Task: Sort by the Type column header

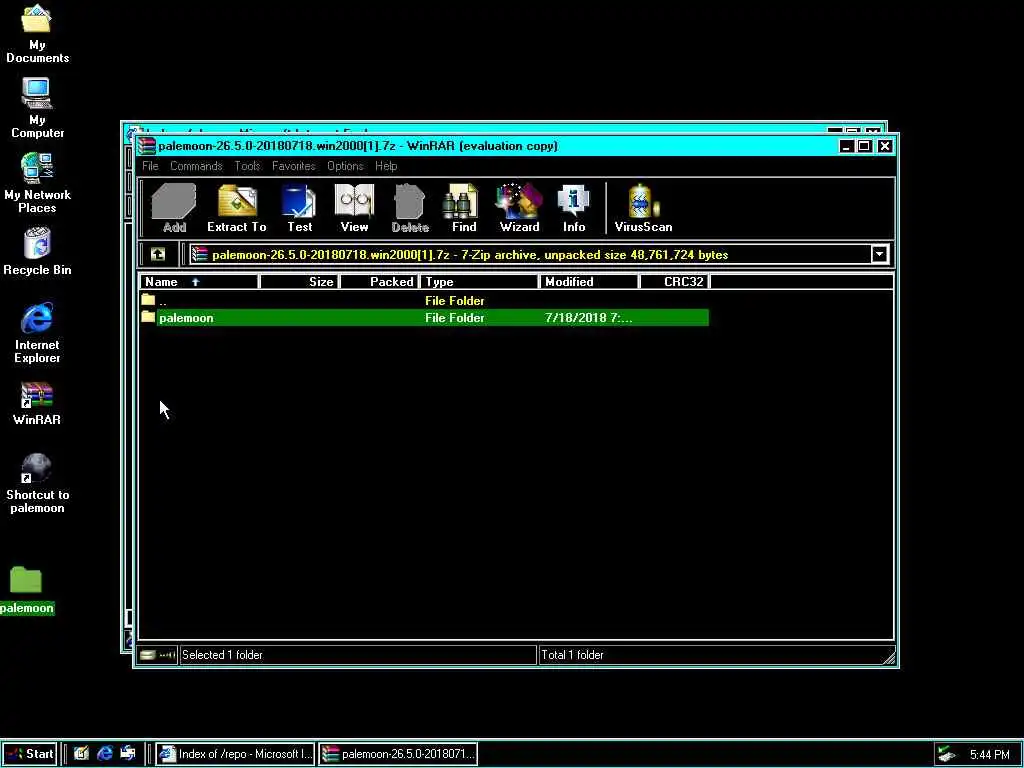Action: [x=479, y=282]
